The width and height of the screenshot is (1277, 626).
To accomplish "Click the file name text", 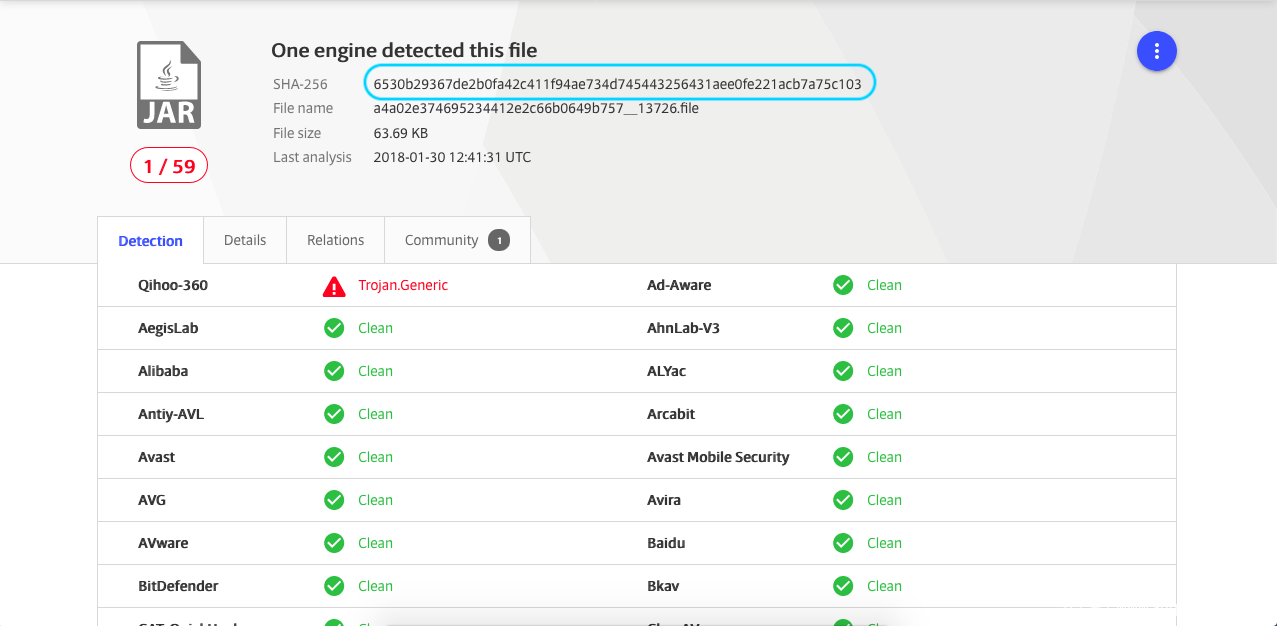I will click(535, 108).
